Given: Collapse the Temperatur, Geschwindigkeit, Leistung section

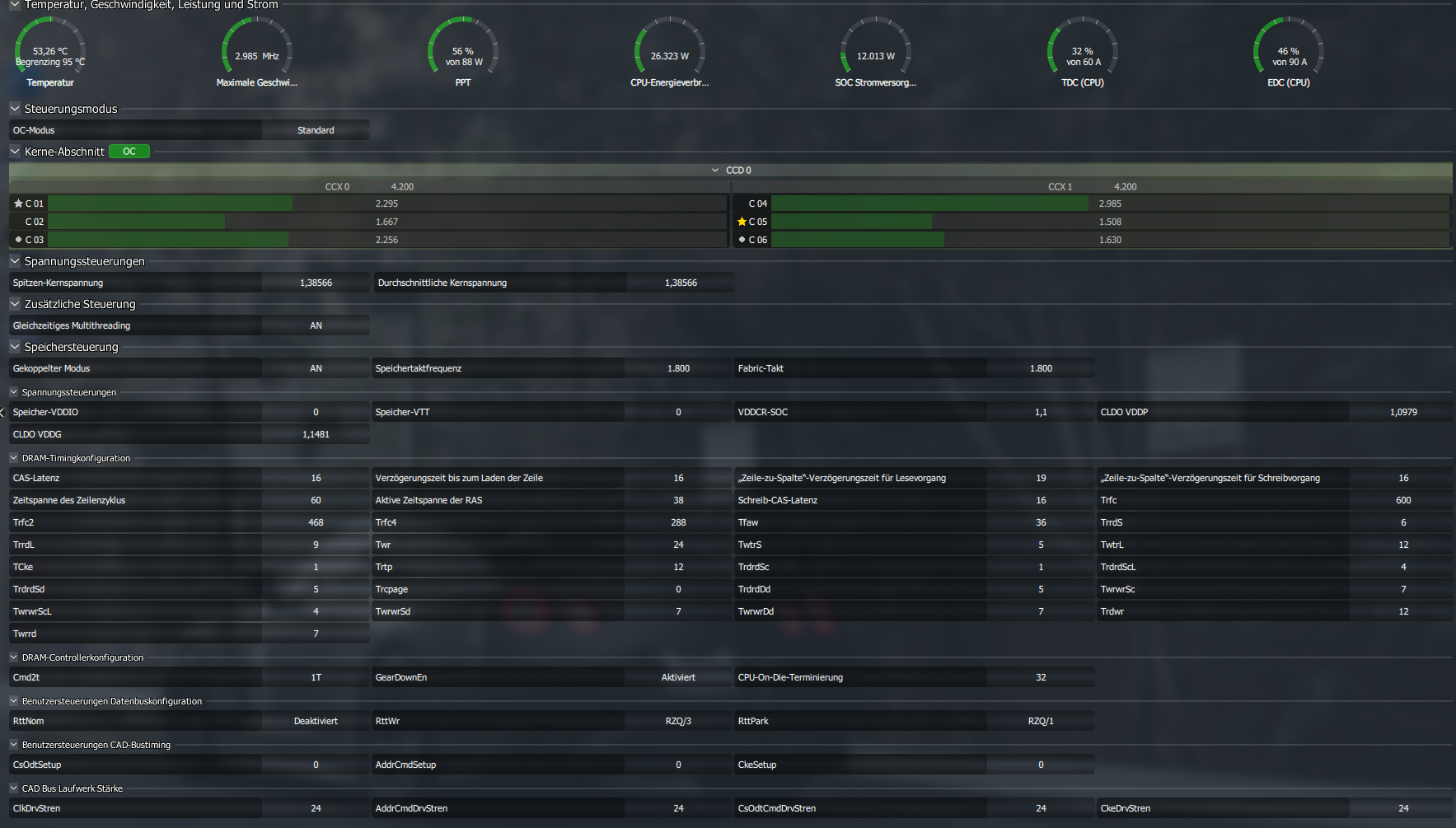Looking at the screenshot, I should [x=15, y=5].
